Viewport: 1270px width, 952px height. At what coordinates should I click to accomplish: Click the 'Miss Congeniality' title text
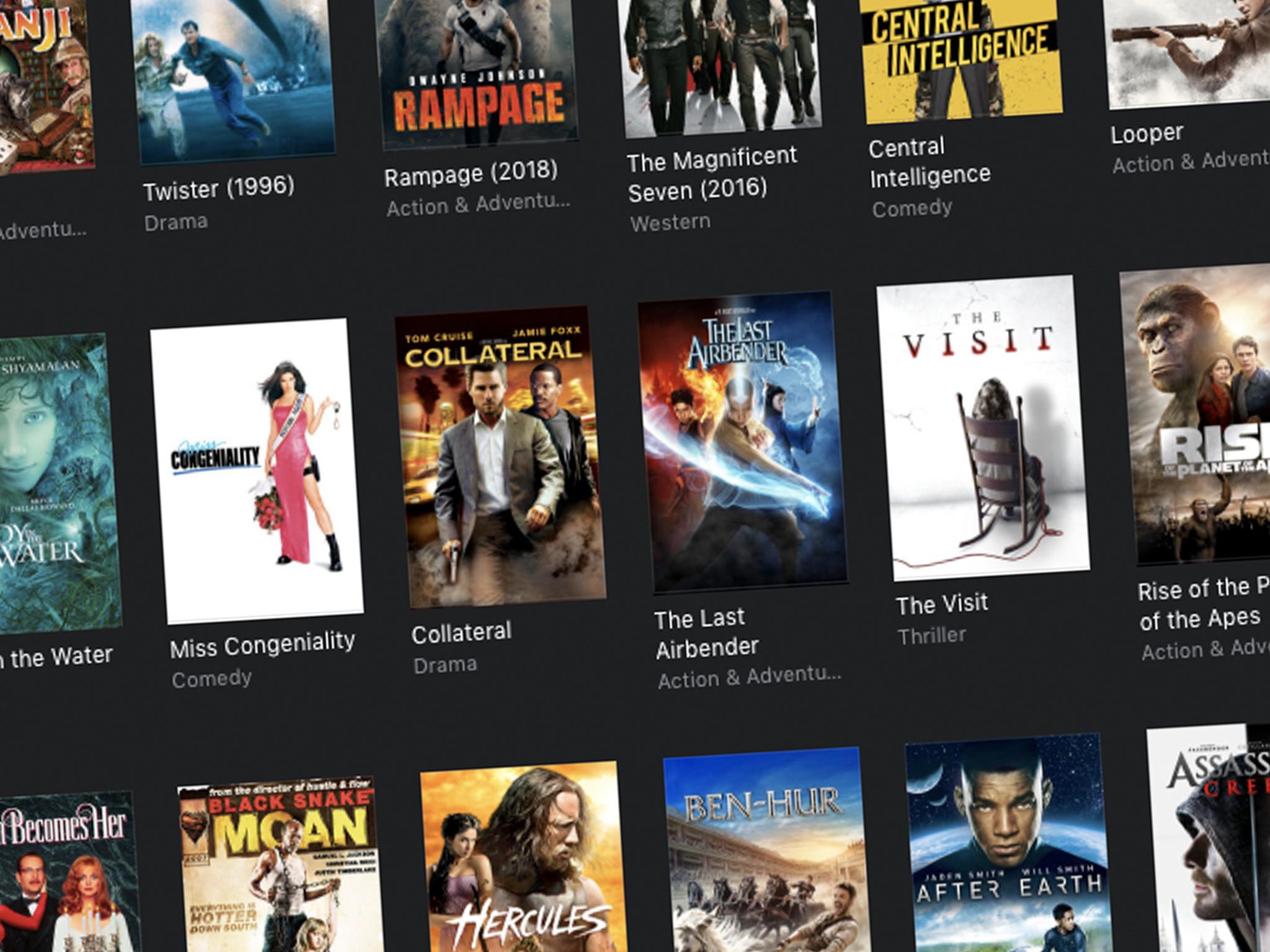pos(262,645)
